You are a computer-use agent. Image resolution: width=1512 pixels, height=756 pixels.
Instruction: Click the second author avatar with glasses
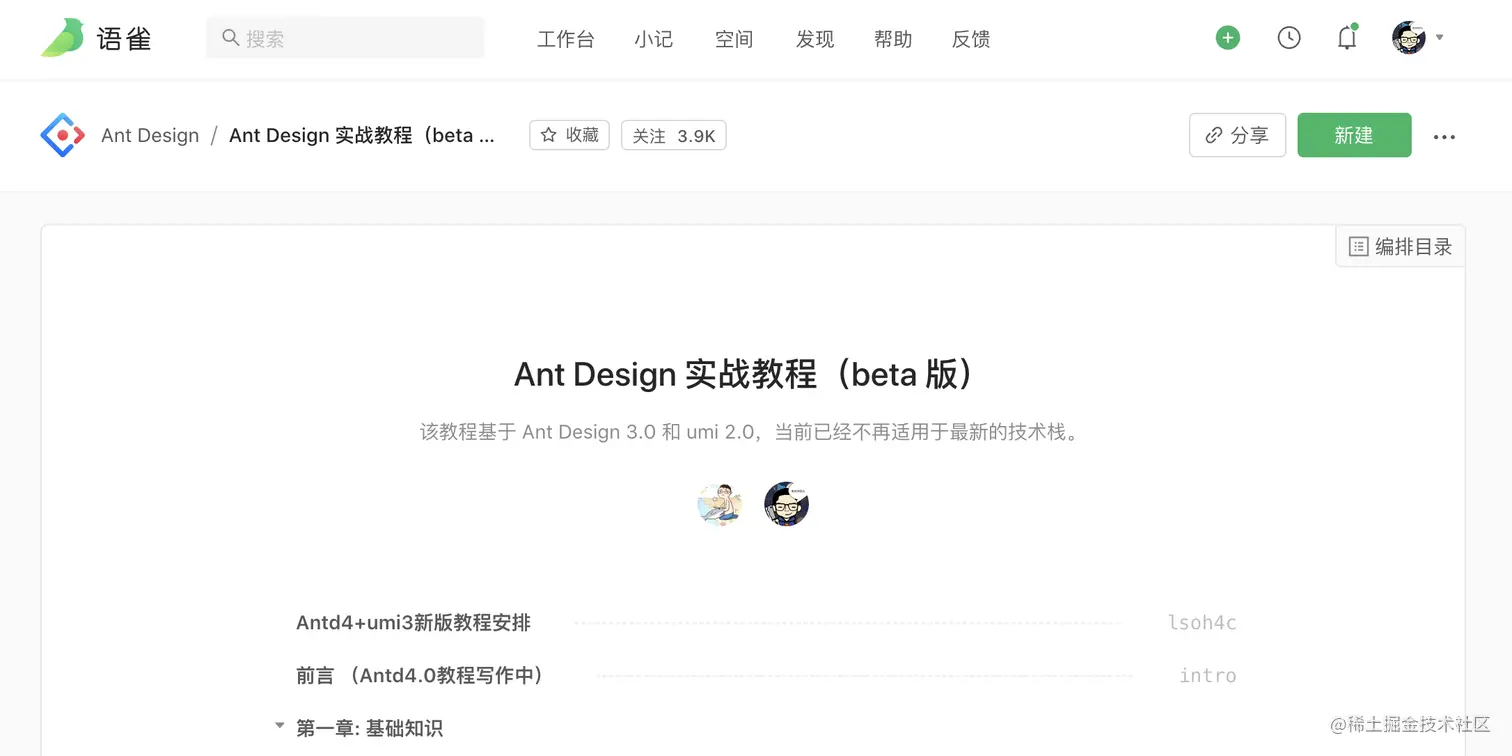pyautogui.click(x=786, y=504)
